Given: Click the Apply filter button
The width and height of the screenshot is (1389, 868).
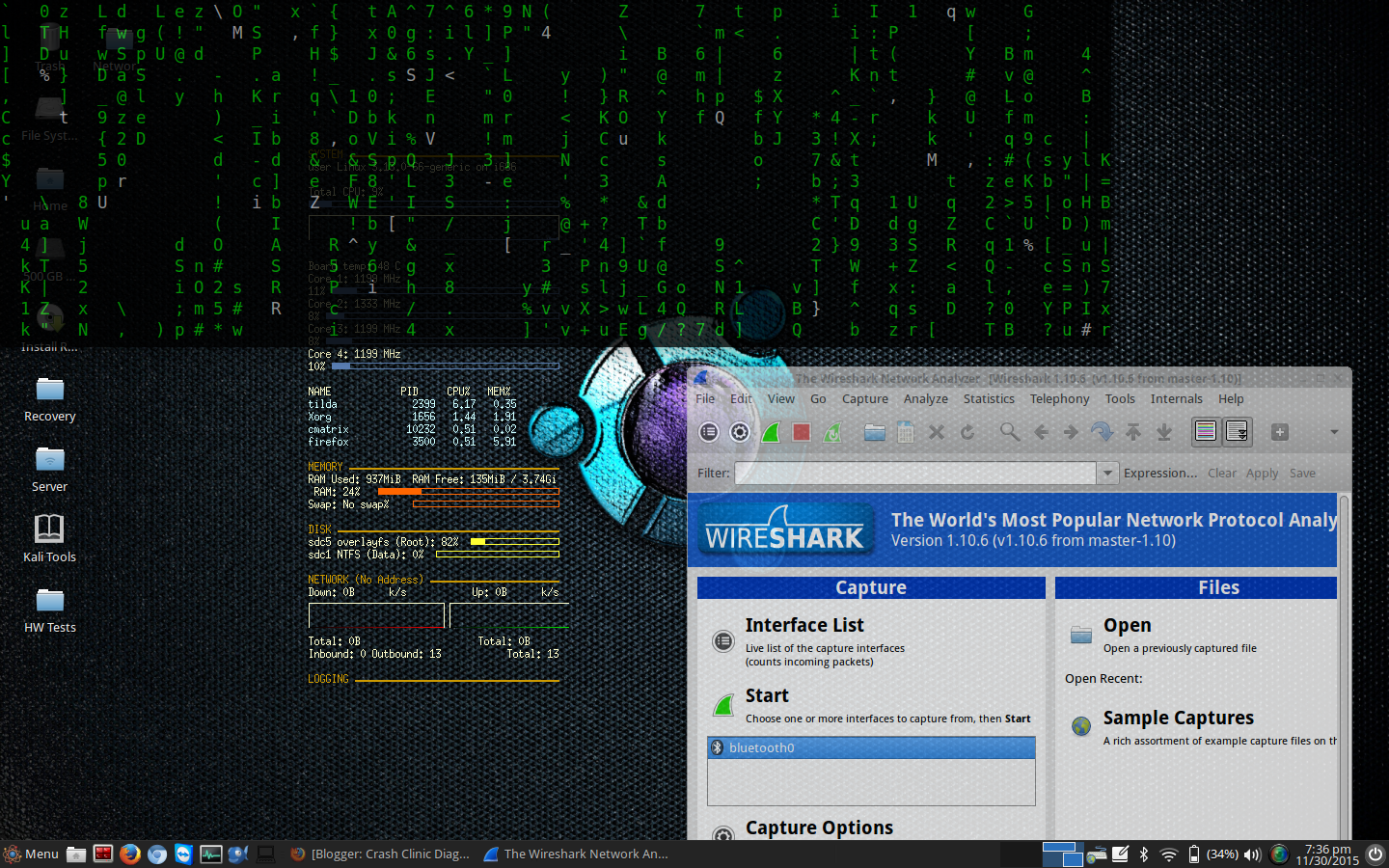Looking at the screenshot, I should tap(1262, 473).
